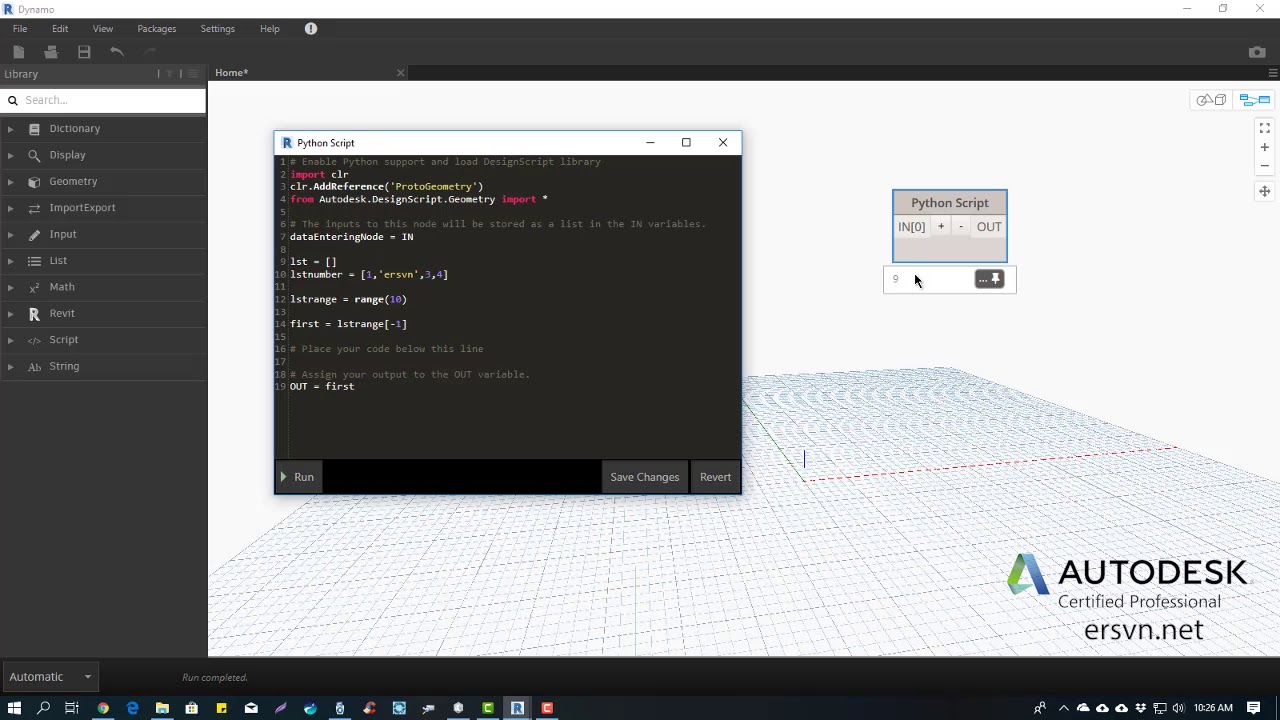Add input port with plus button
The image size is (1280, 720).
(941, 227)
